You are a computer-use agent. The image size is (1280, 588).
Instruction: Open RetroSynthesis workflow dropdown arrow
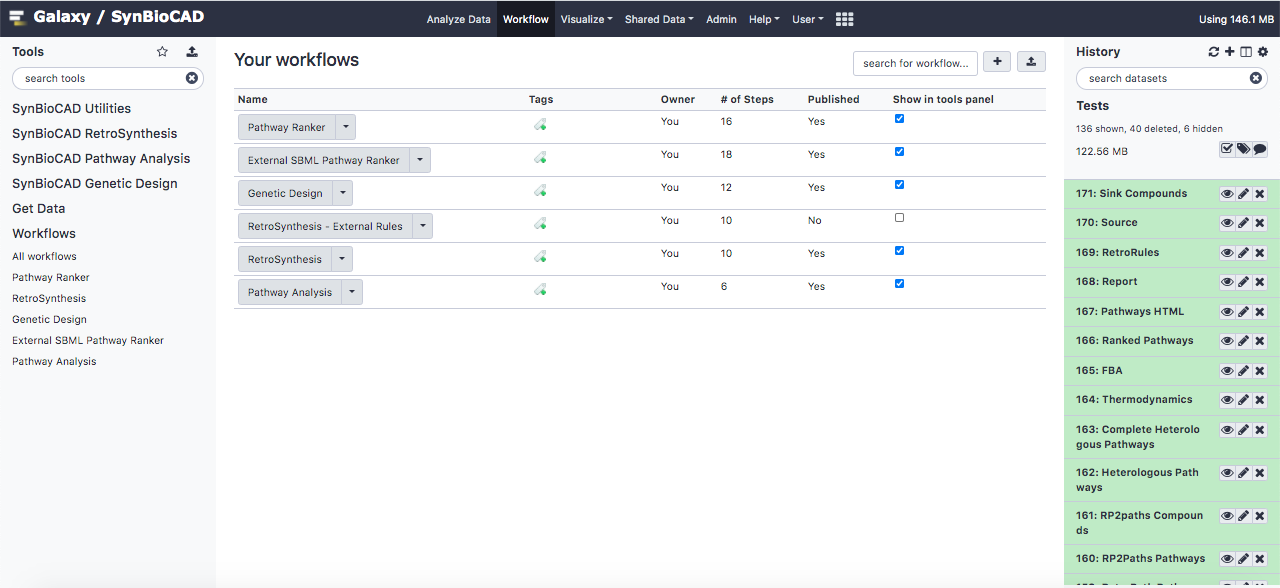click(x=342, y=259)
